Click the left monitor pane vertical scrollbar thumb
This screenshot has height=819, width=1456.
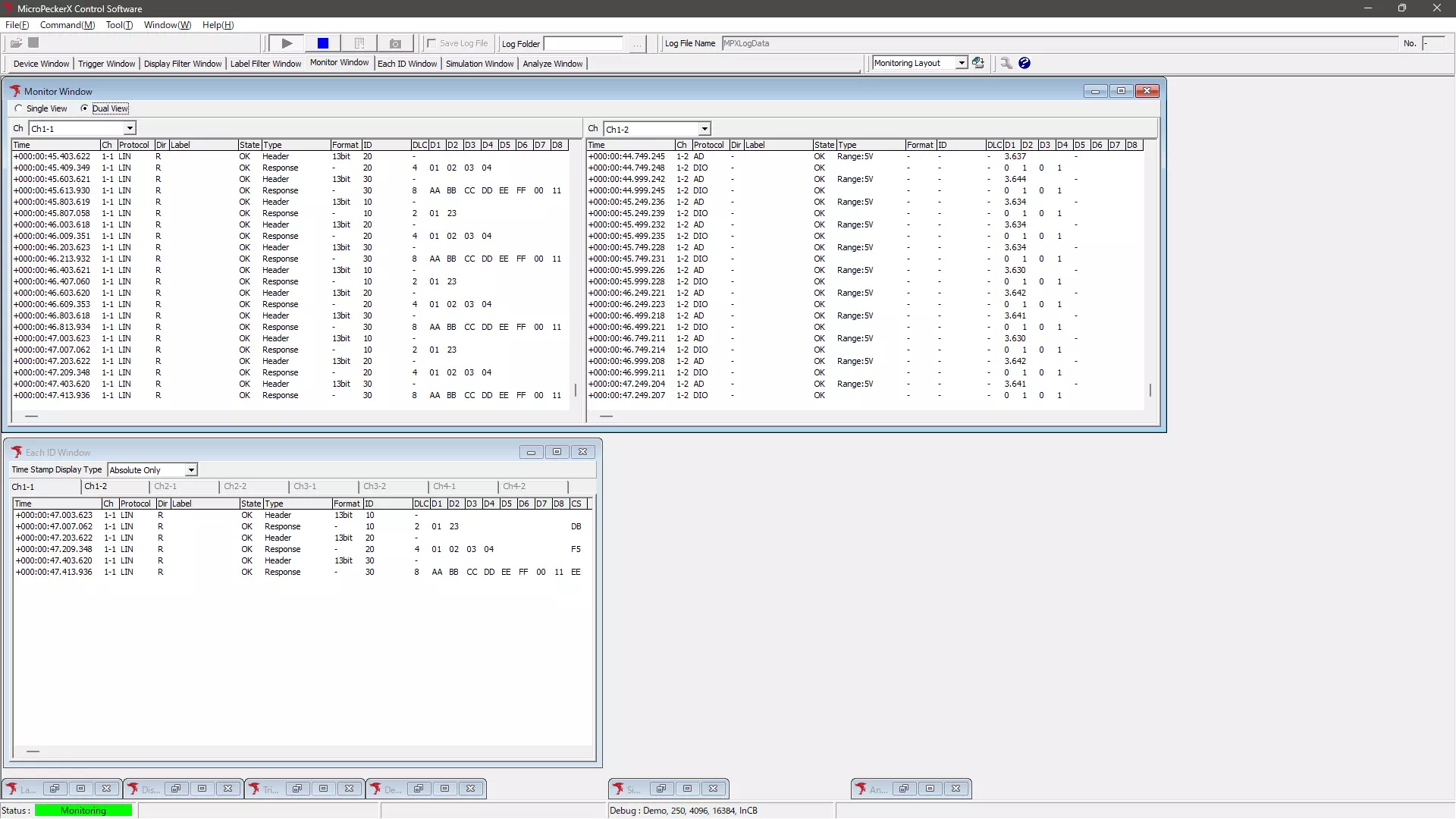coord(576,390)
